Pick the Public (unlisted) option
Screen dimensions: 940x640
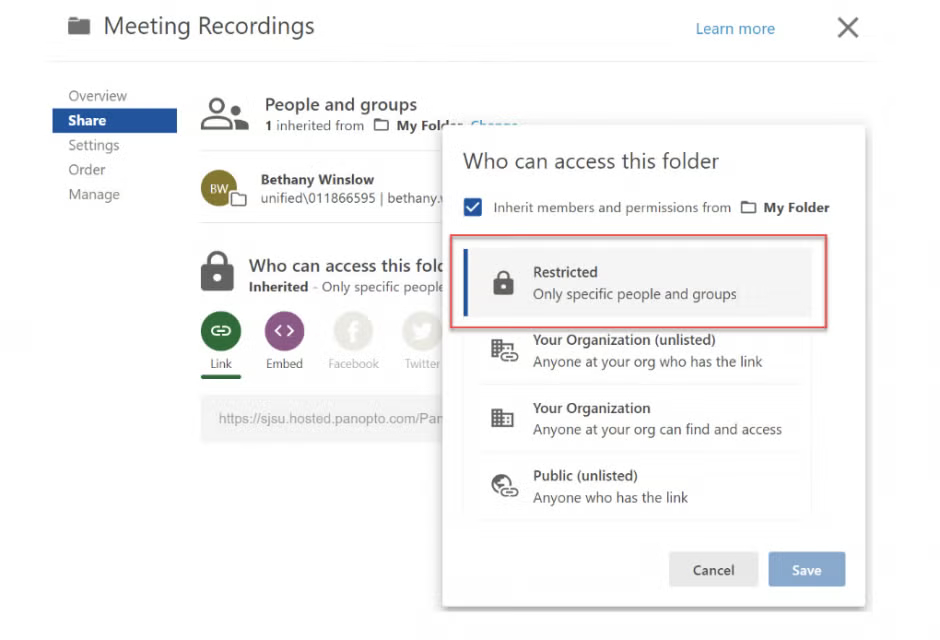click(638, 486)
